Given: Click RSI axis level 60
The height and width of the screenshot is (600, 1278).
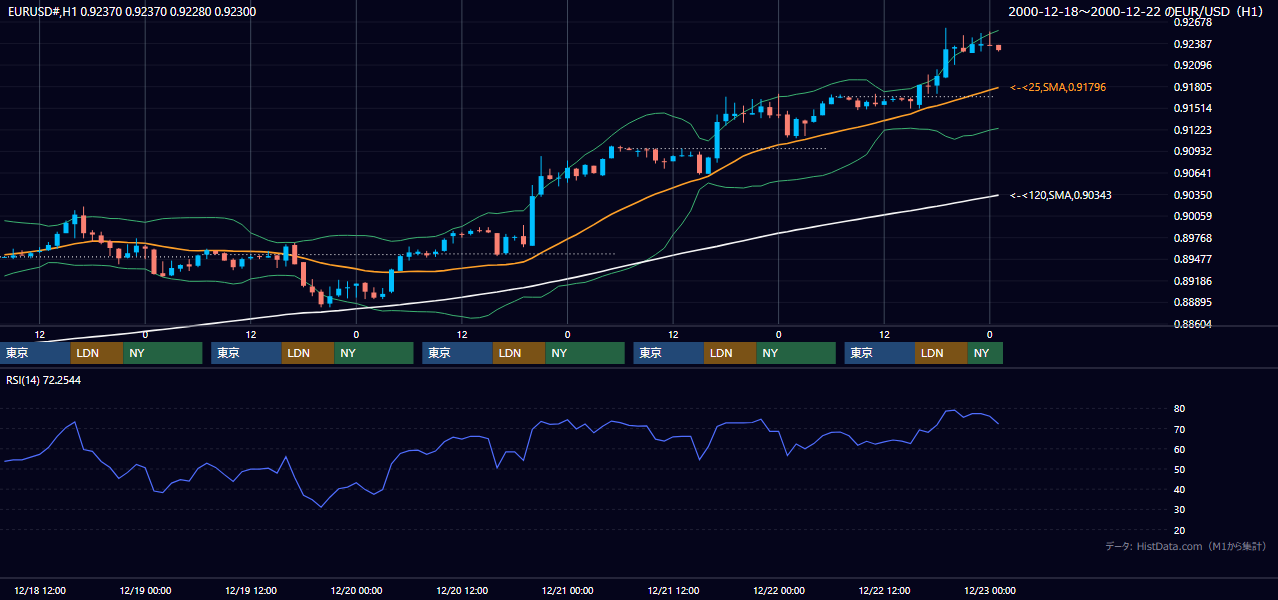Looking at the screenshot, I should 1179,449.
